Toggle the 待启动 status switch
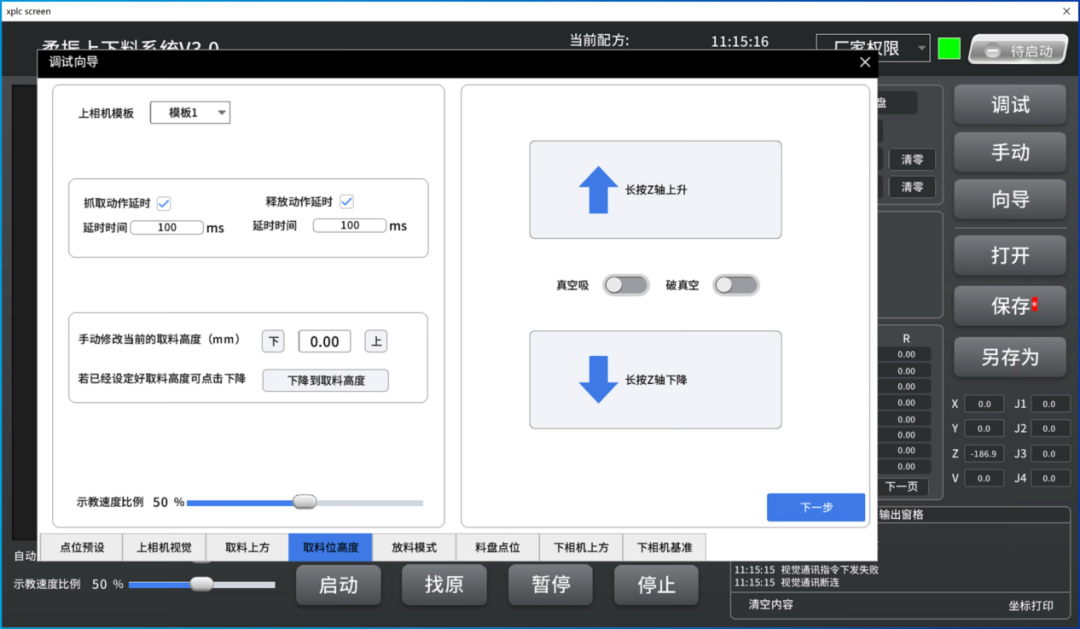This screenshot has height=629, width=1080. pos(1018,50)
